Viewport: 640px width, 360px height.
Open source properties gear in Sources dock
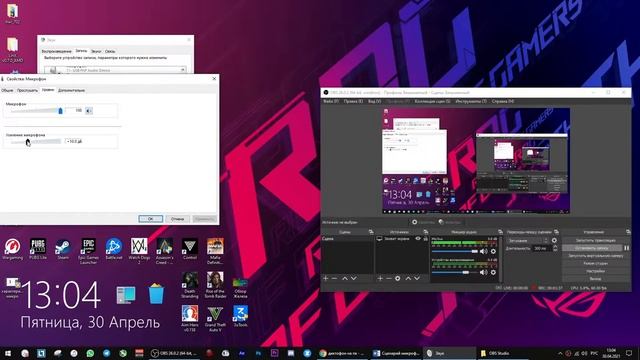click(x=398, y=278)
